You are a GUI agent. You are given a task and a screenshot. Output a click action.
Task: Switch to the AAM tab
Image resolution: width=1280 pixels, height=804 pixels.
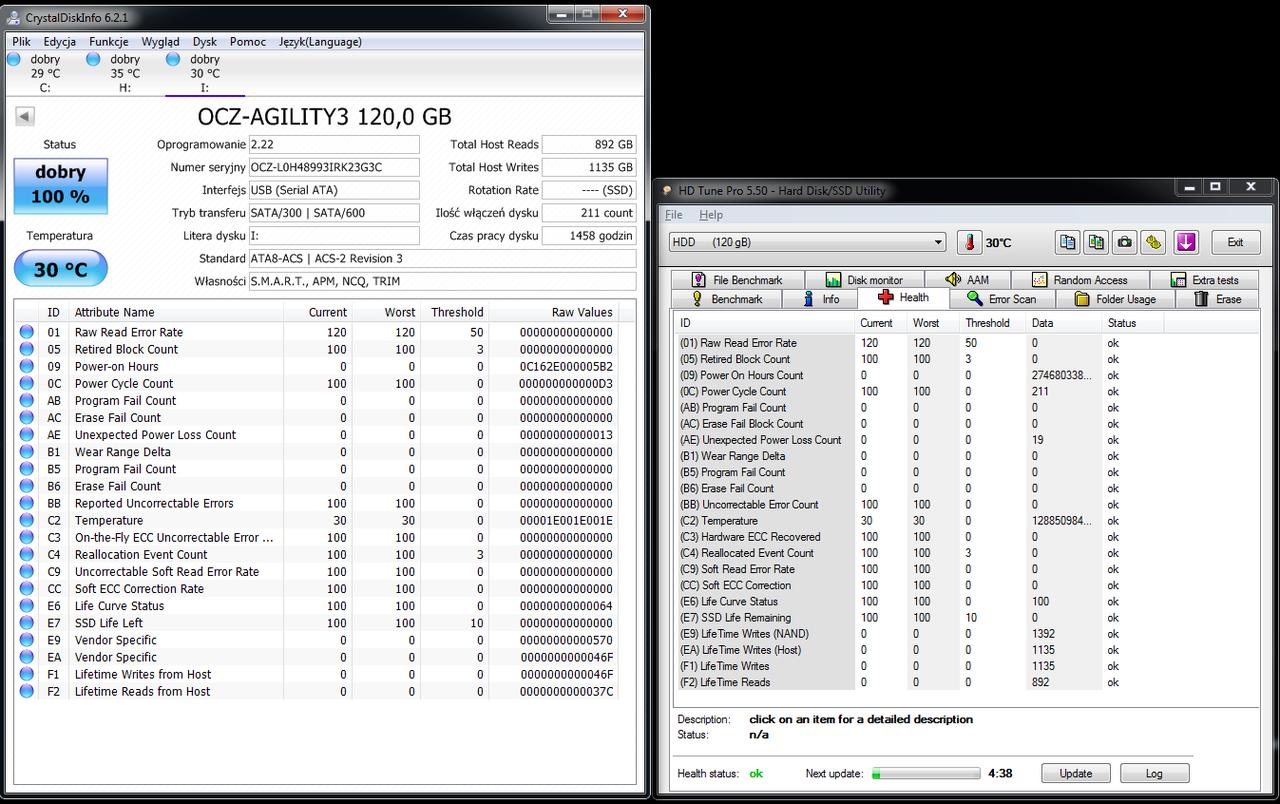[967, 280]
